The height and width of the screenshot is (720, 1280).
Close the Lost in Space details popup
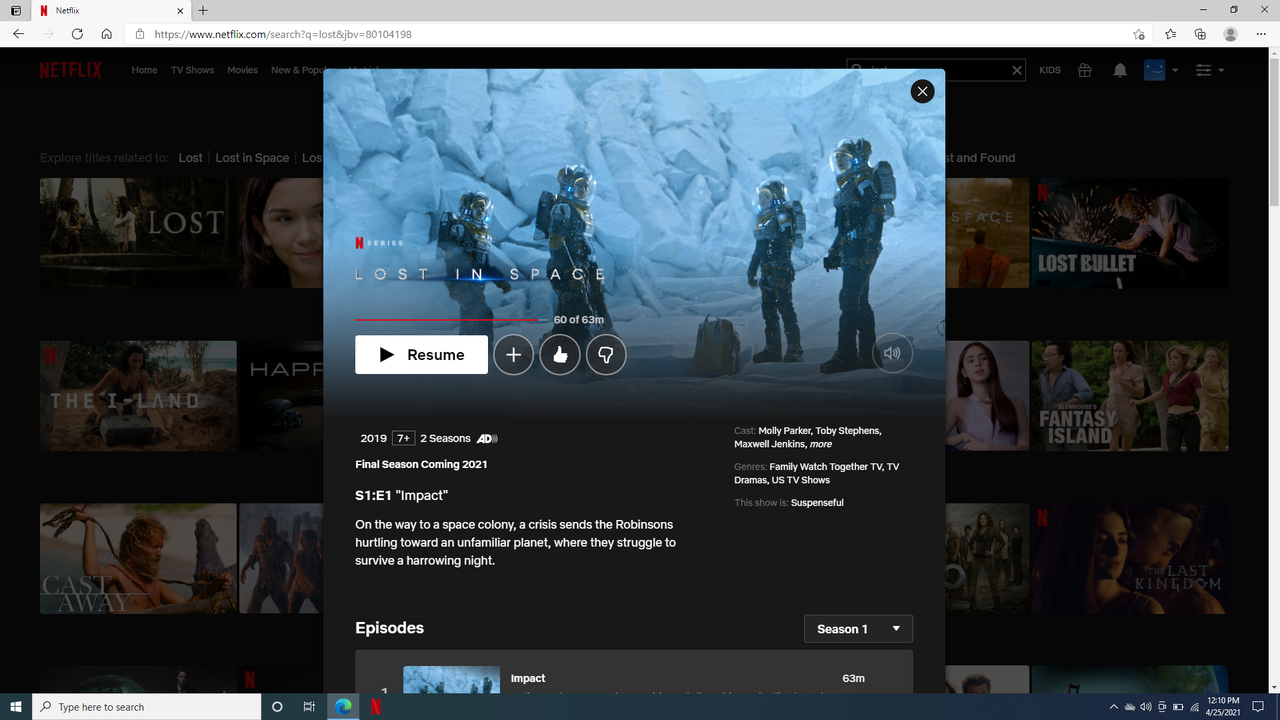922,91
